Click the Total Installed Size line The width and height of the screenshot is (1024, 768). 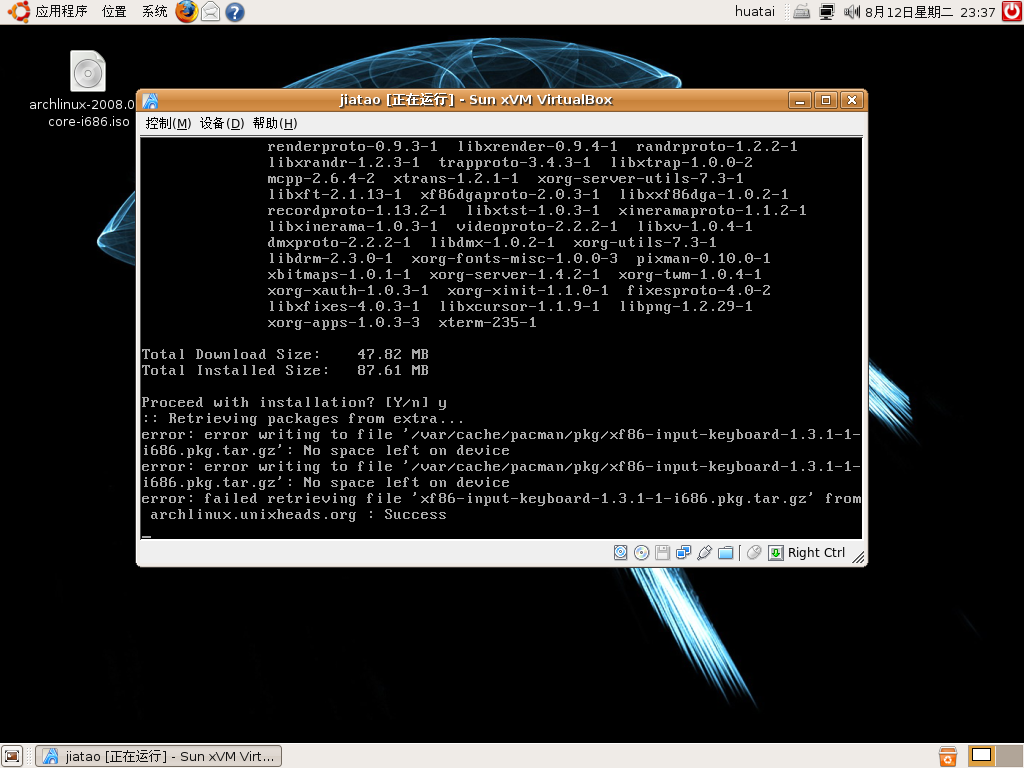(x=285, y=370)
